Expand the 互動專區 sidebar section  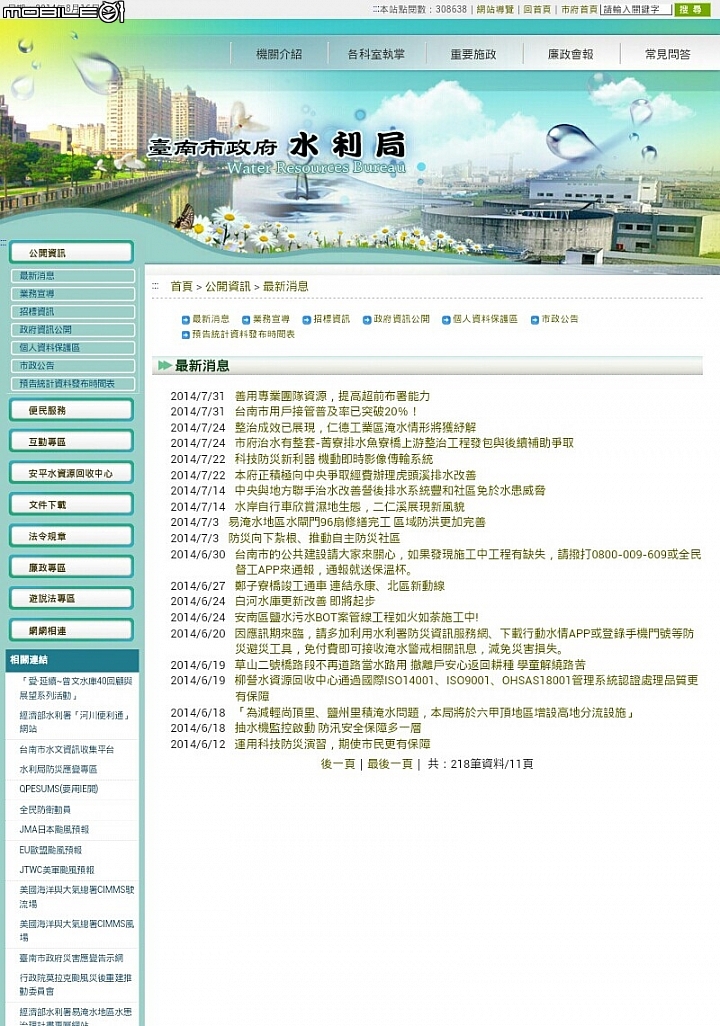pos(71,442)
